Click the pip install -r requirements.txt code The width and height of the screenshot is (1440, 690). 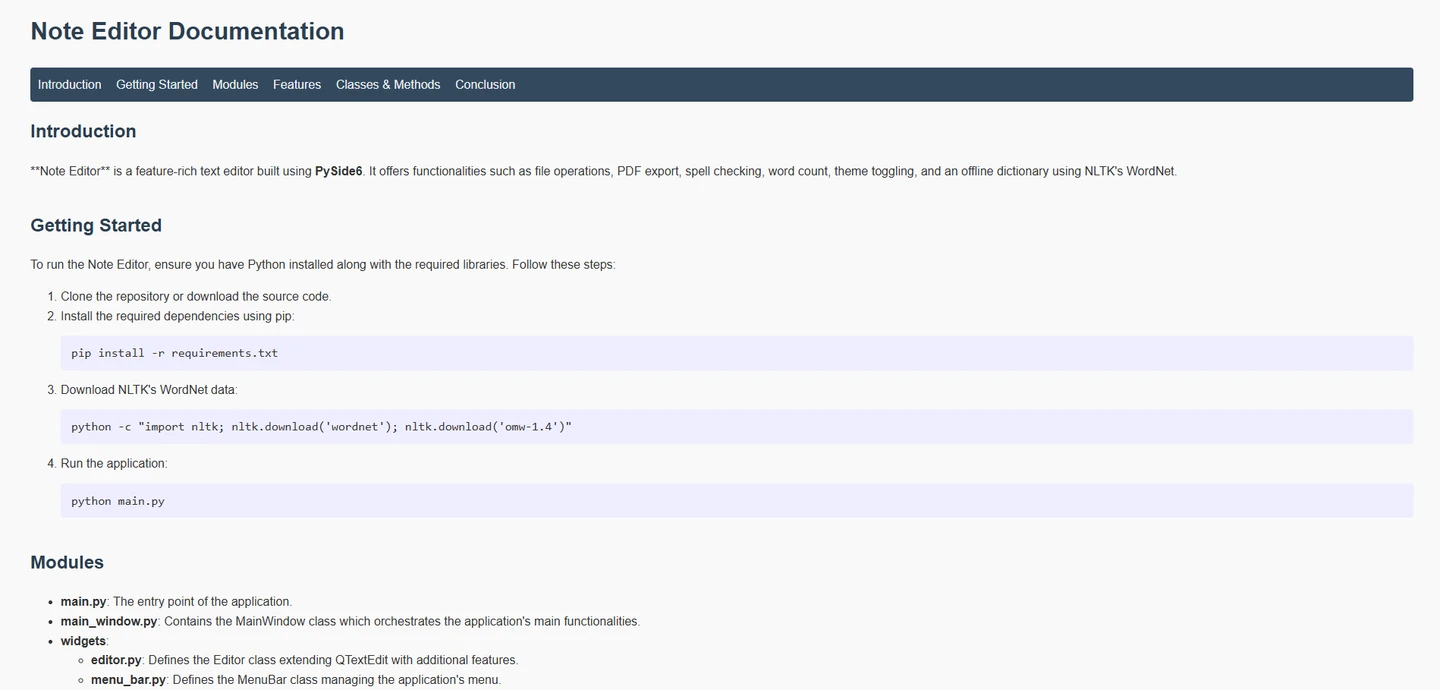pos(737,353)
